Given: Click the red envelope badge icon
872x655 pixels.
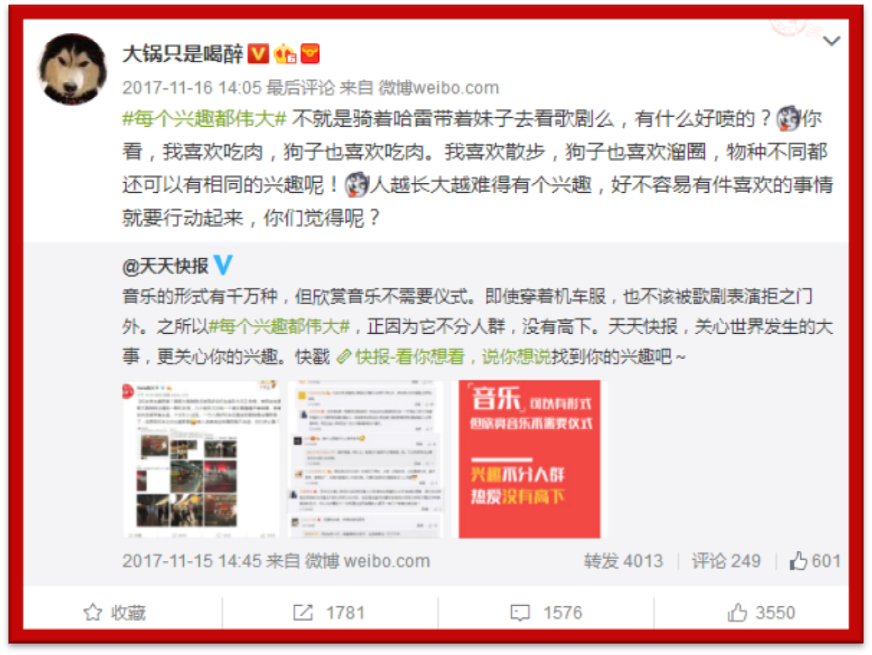Looking at the screenshot, I should pyautogui.click(x=310, y=53).
